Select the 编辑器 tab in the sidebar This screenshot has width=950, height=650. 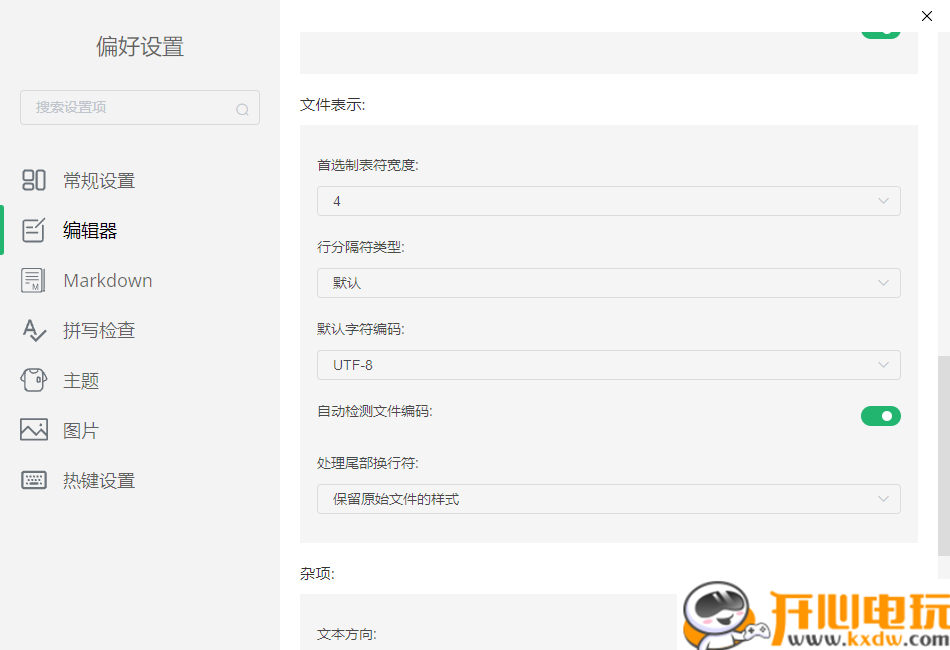click(90, 230)
